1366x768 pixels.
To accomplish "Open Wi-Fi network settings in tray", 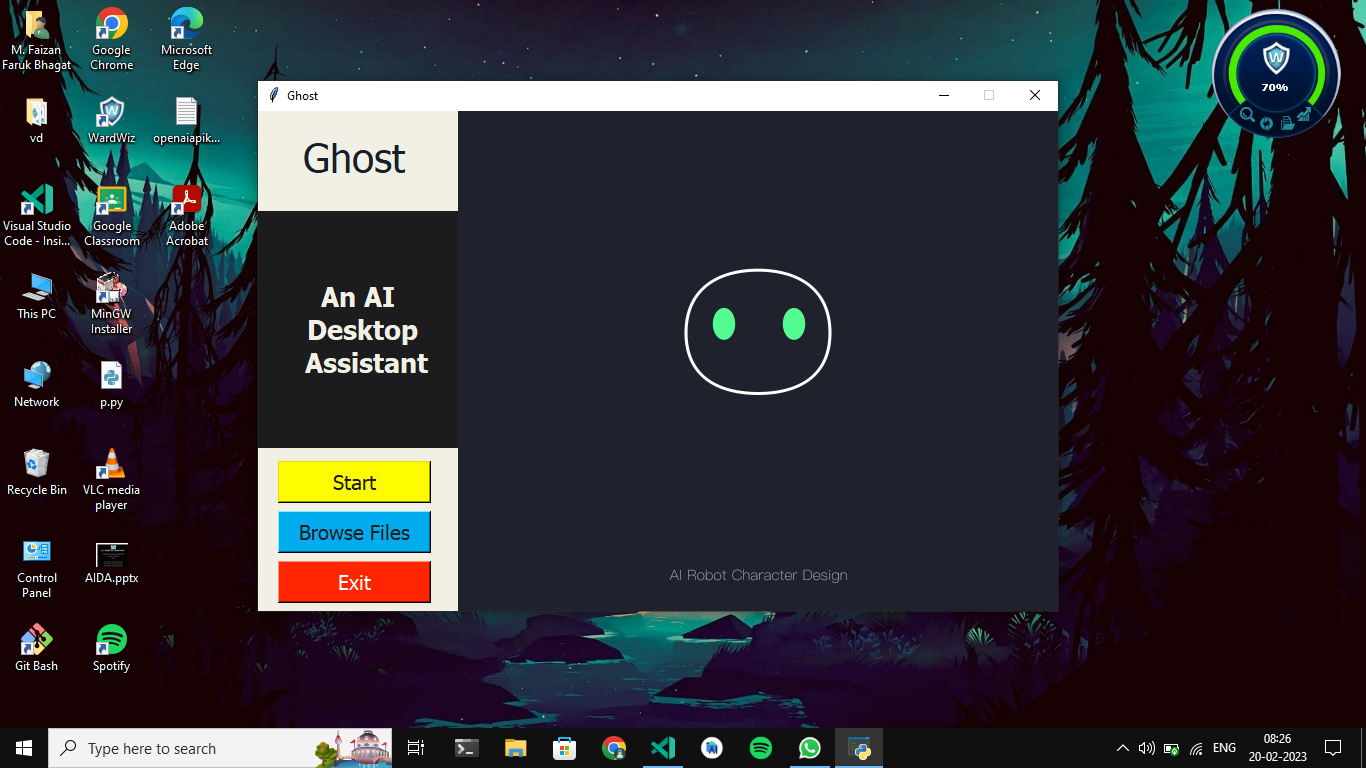I will tap(1195, 748).
